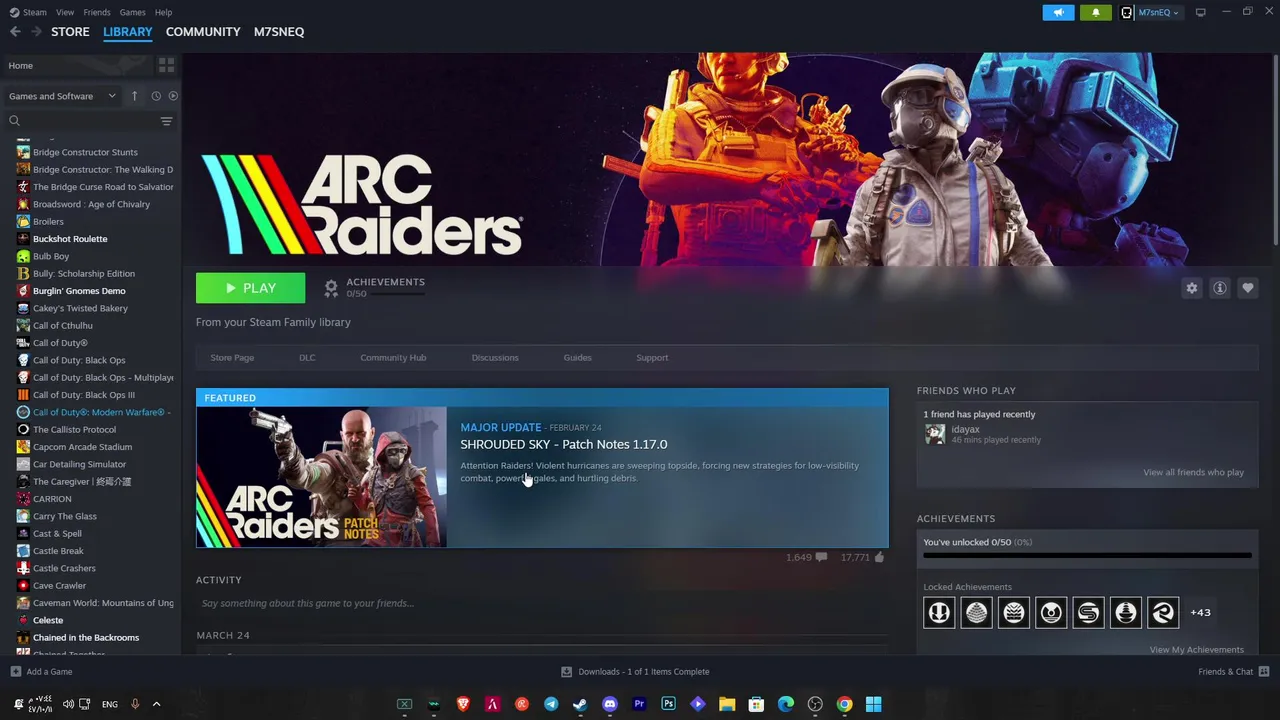Open friend idayax profile entry
Screen dimensions: 1280x720
(982, 434)
